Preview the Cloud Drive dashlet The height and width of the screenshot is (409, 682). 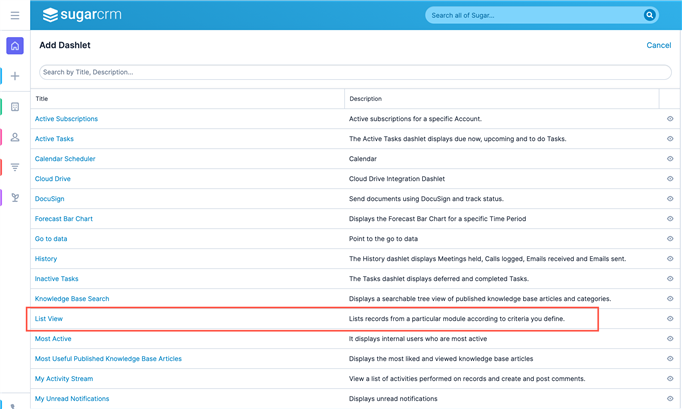(670, 179)
